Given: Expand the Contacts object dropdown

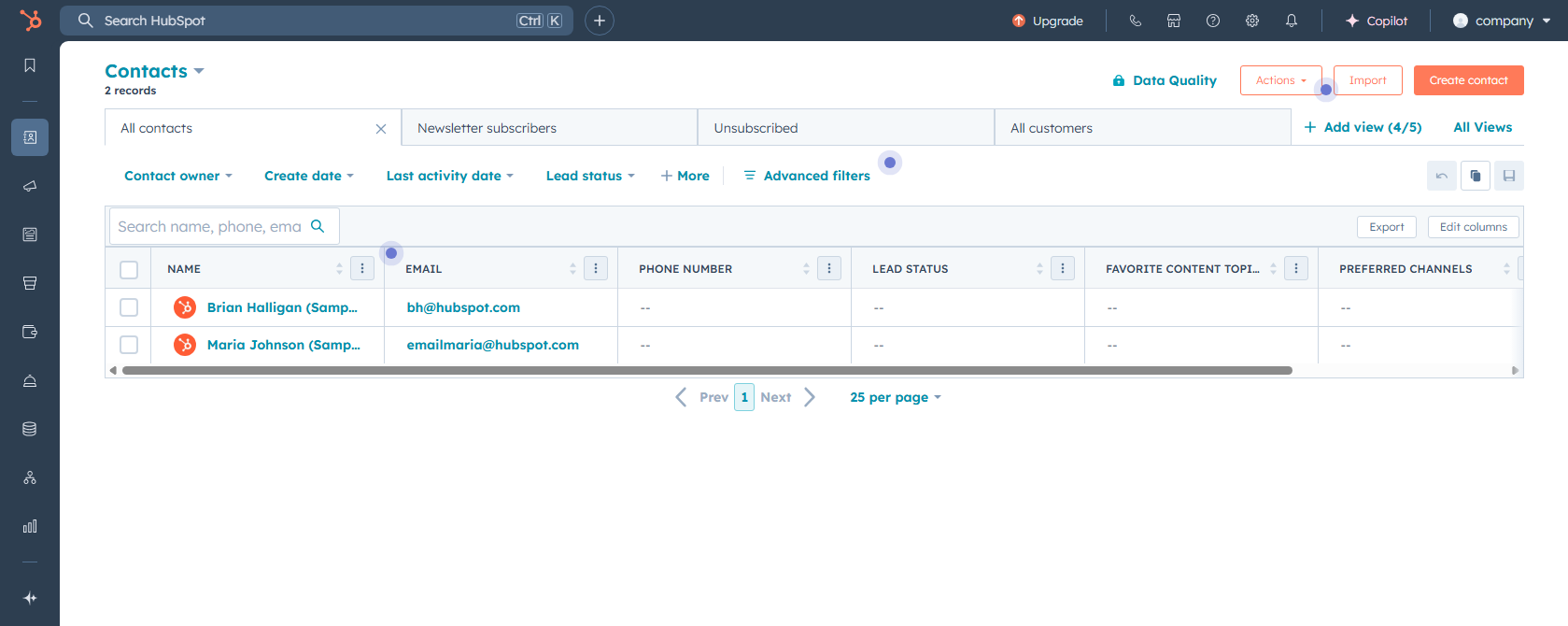Looking at the screenshot, I should tap(154, 71).
